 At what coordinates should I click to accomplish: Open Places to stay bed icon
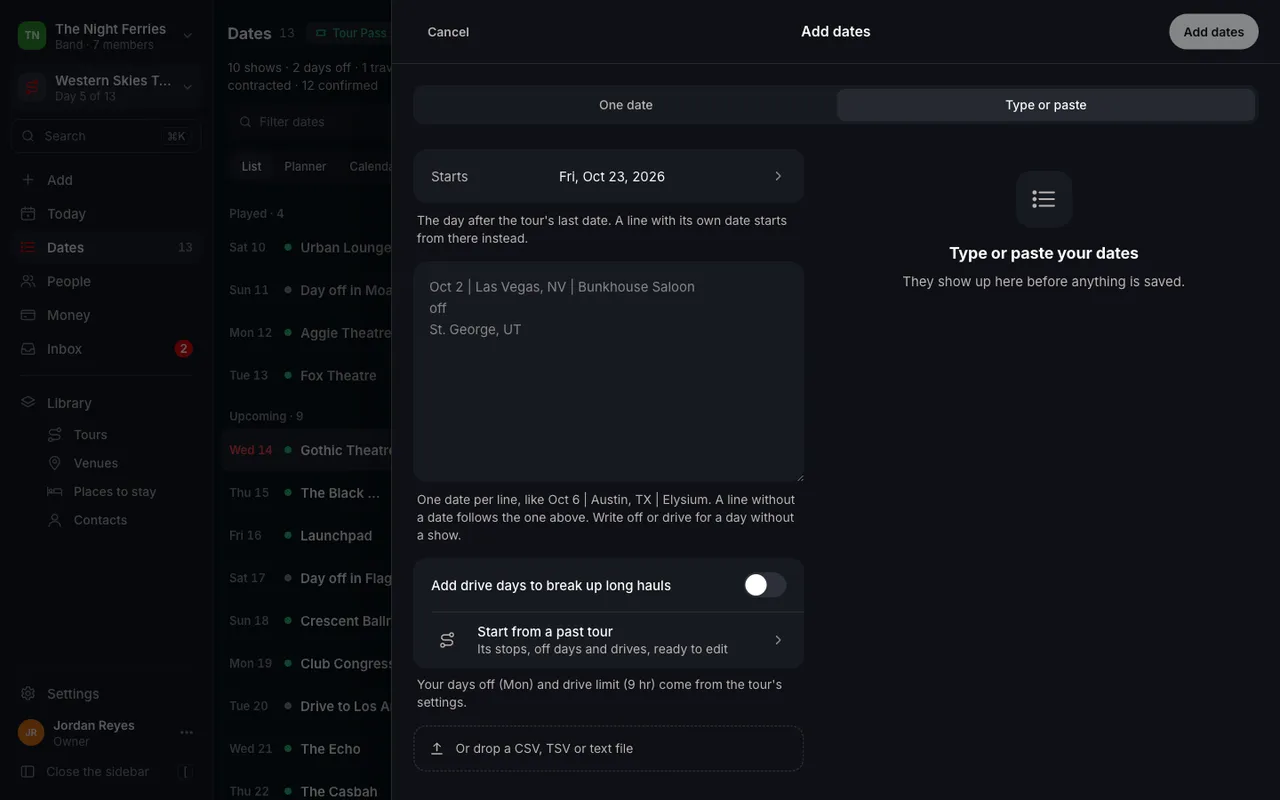[x=55, y=492]
